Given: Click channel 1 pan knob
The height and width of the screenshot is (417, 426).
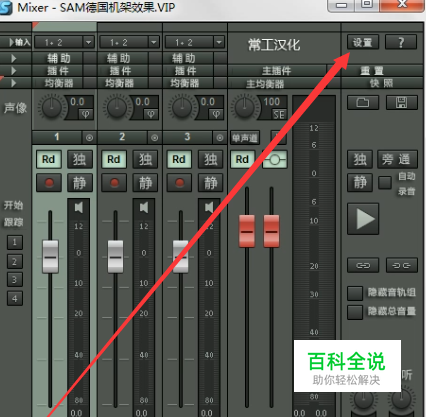Looking at the screenshot, I should [x=51, y=108].
